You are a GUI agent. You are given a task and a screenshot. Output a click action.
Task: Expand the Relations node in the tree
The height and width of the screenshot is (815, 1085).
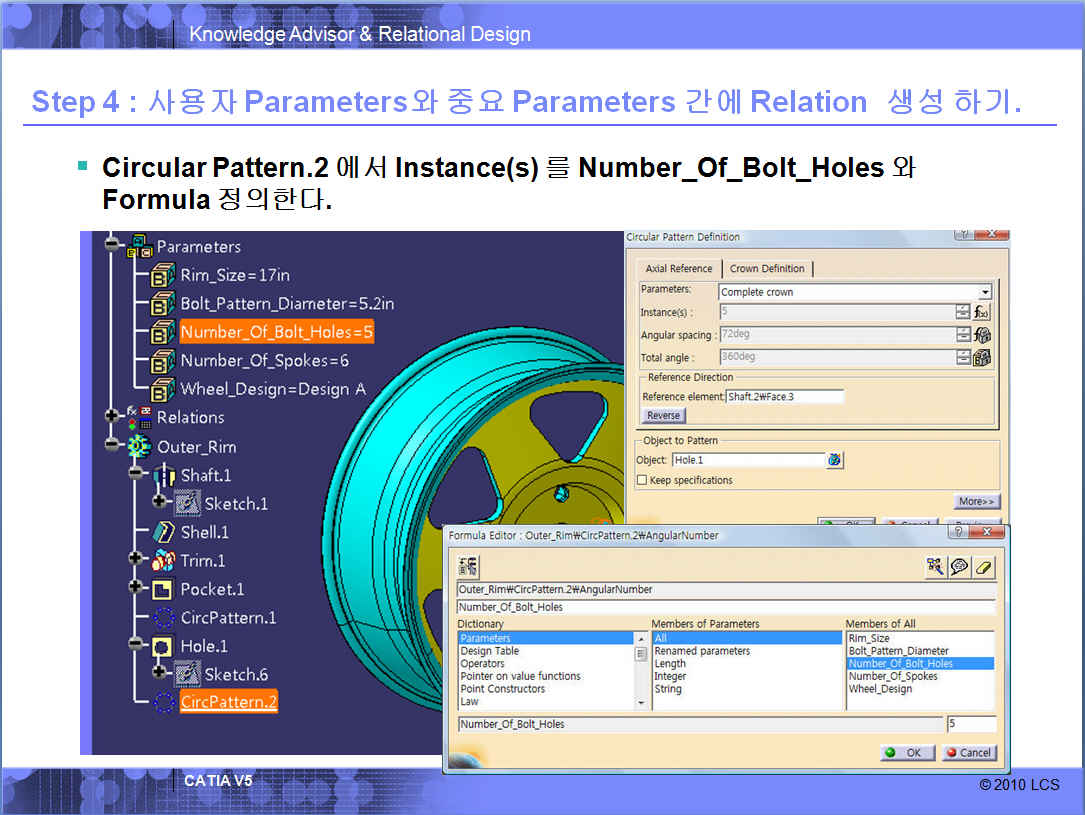[x=111, y=415]
